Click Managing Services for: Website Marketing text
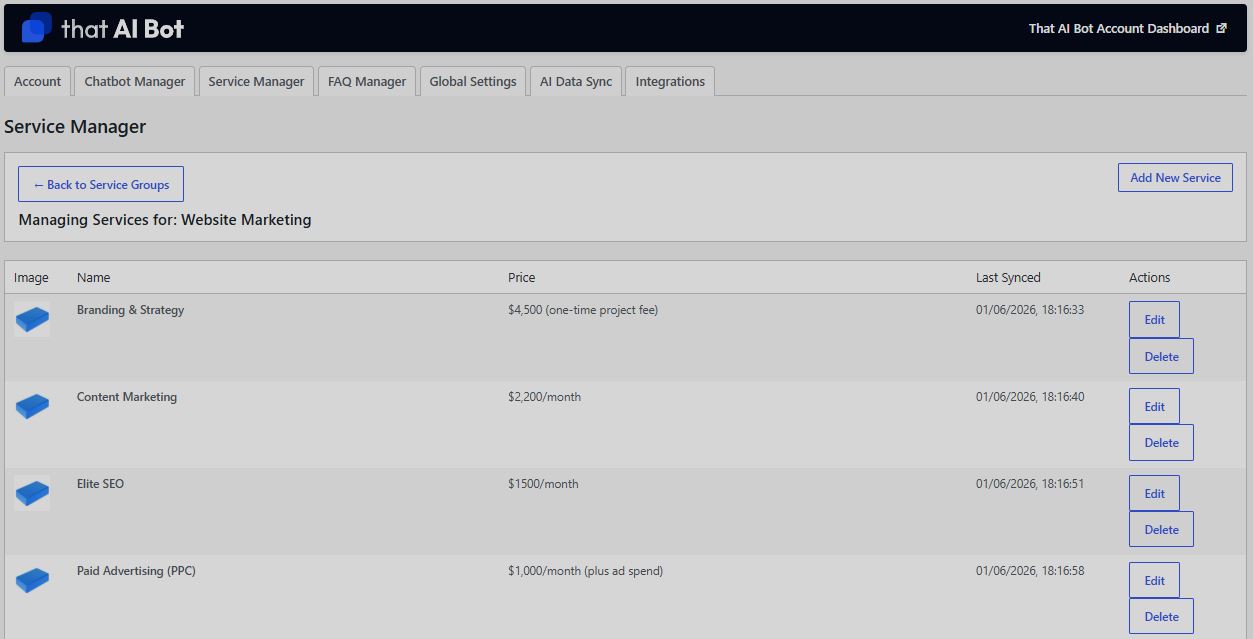The image size is (1253, 639). pos(165,220)
